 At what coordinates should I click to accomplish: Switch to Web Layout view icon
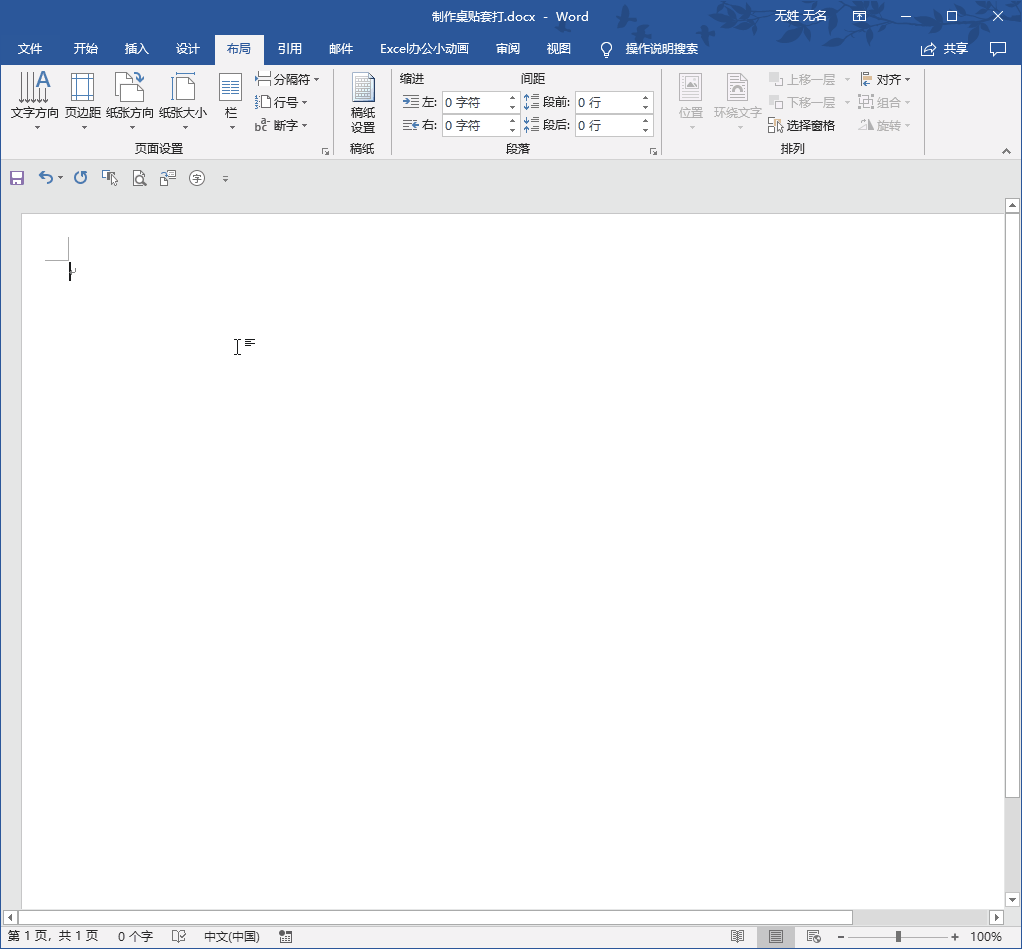[813, 937]
